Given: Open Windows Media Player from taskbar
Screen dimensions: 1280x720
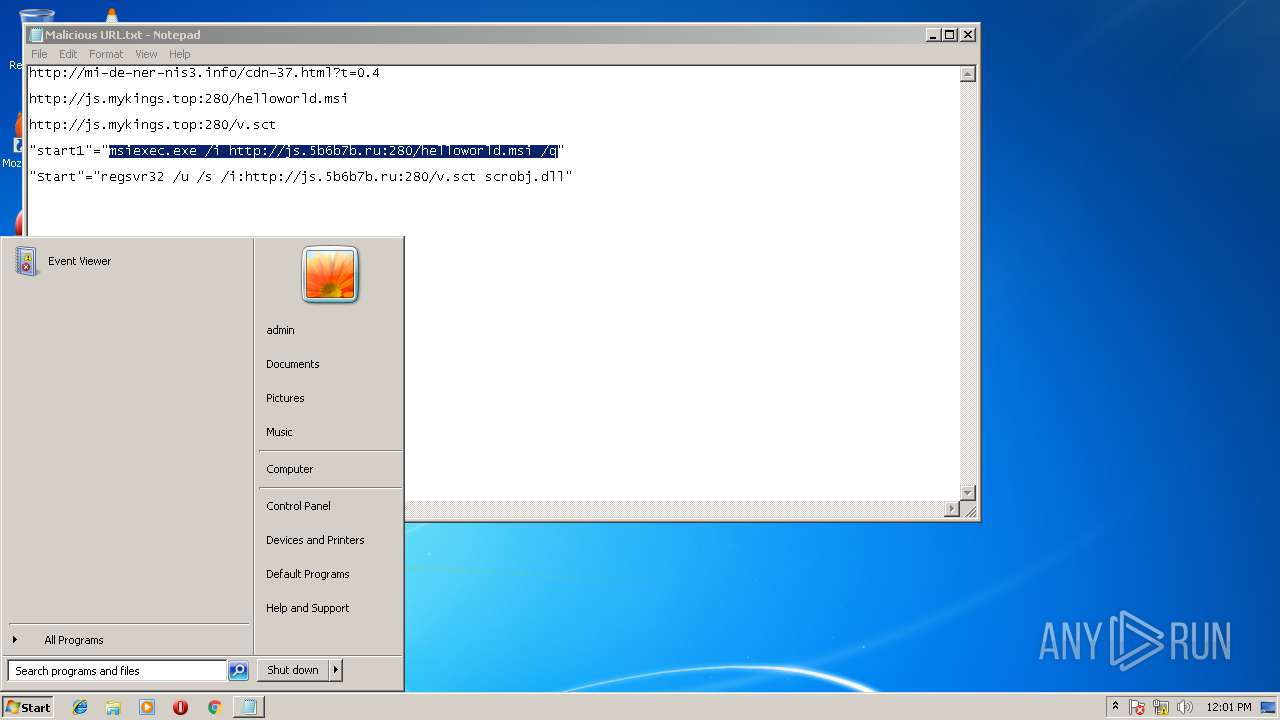Looking at the screenshot, I should (147, 707).
